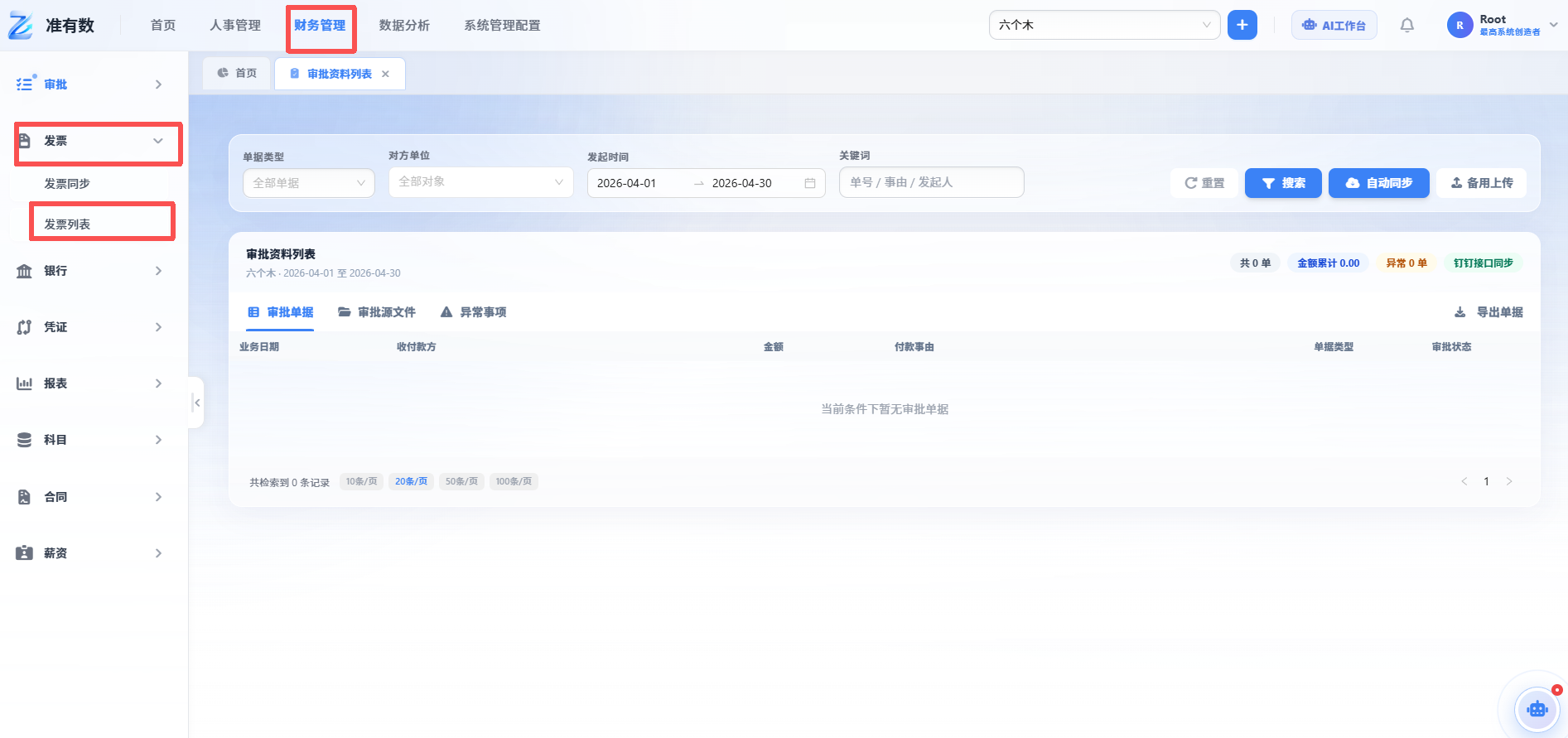Screen dimensions: 1568x738
Task: Collapse the sidebar with the arrow handle
Action: click(x=196, y=403)
